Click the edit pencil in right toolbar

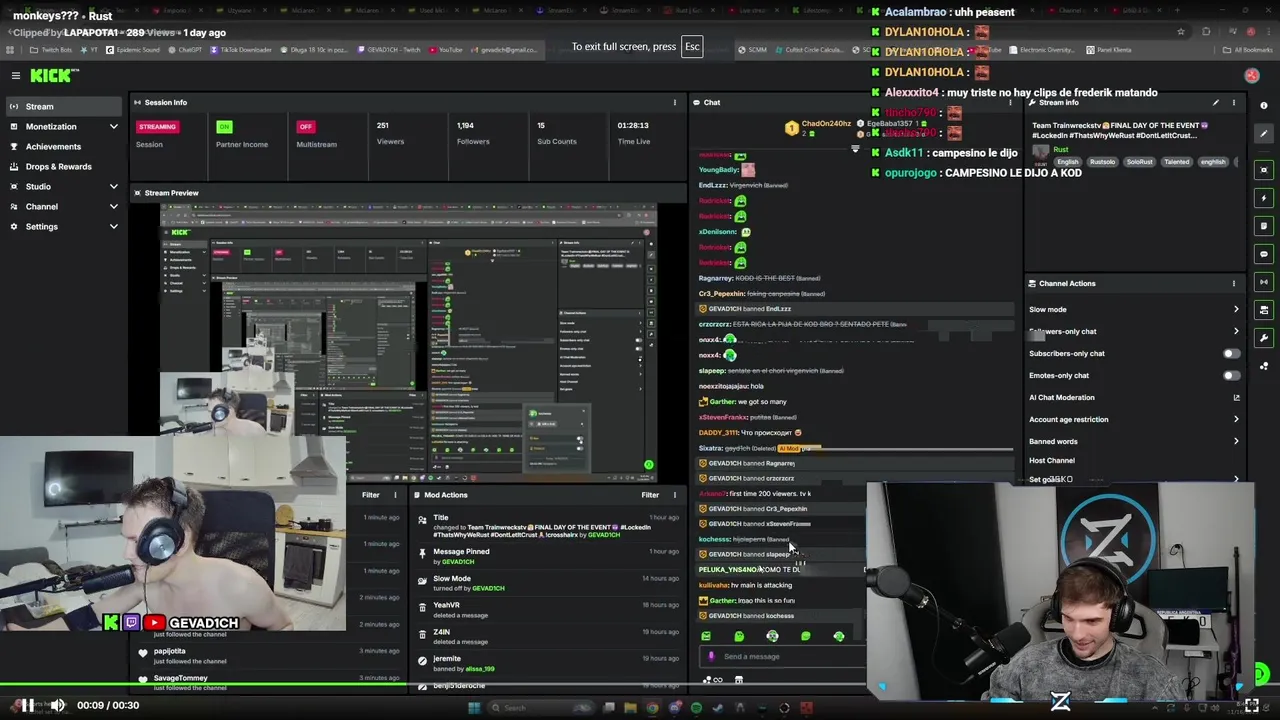1264,133
